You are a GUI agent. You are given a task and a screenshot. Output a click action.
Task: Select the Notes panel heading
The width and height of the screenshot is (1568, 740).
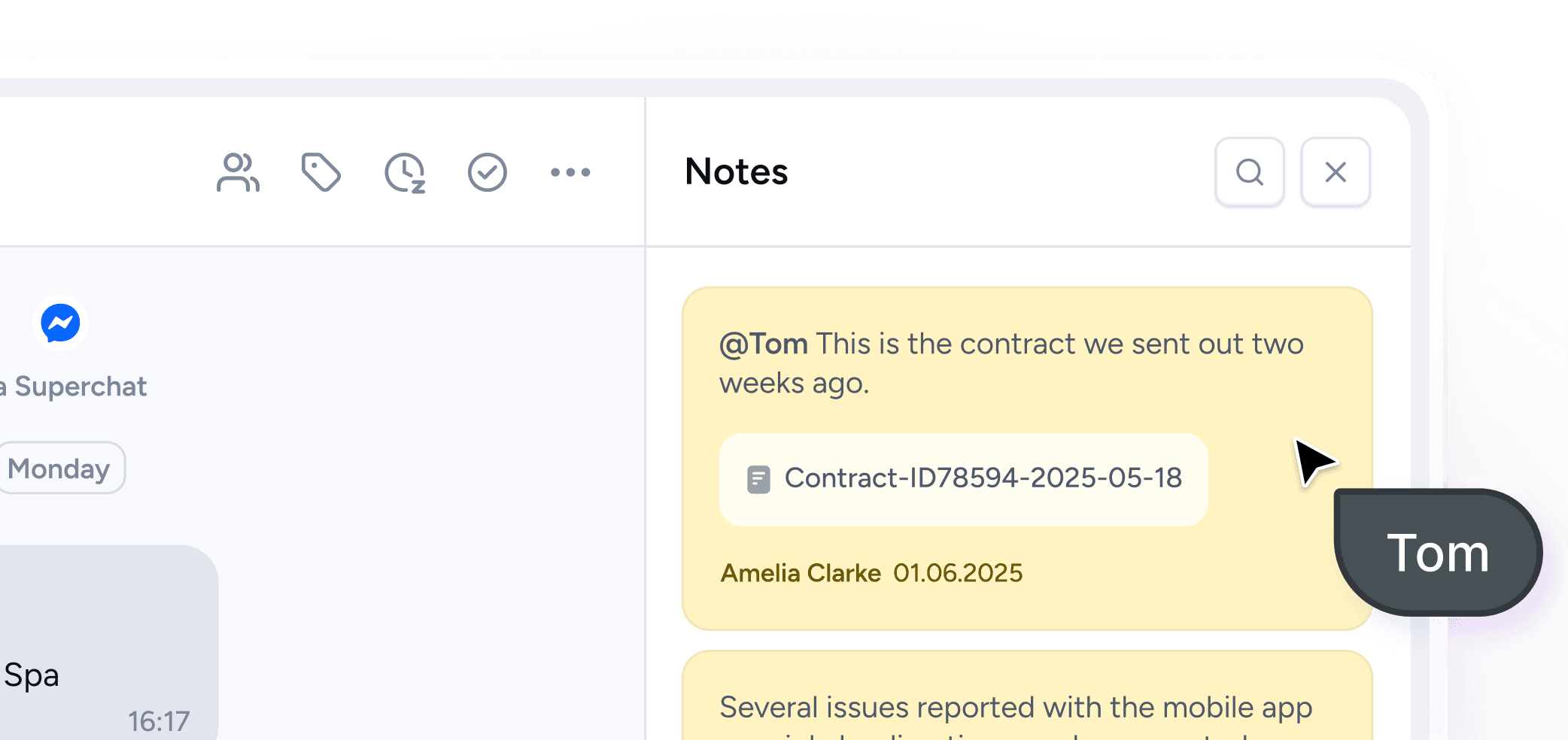[x=737, y=171]
